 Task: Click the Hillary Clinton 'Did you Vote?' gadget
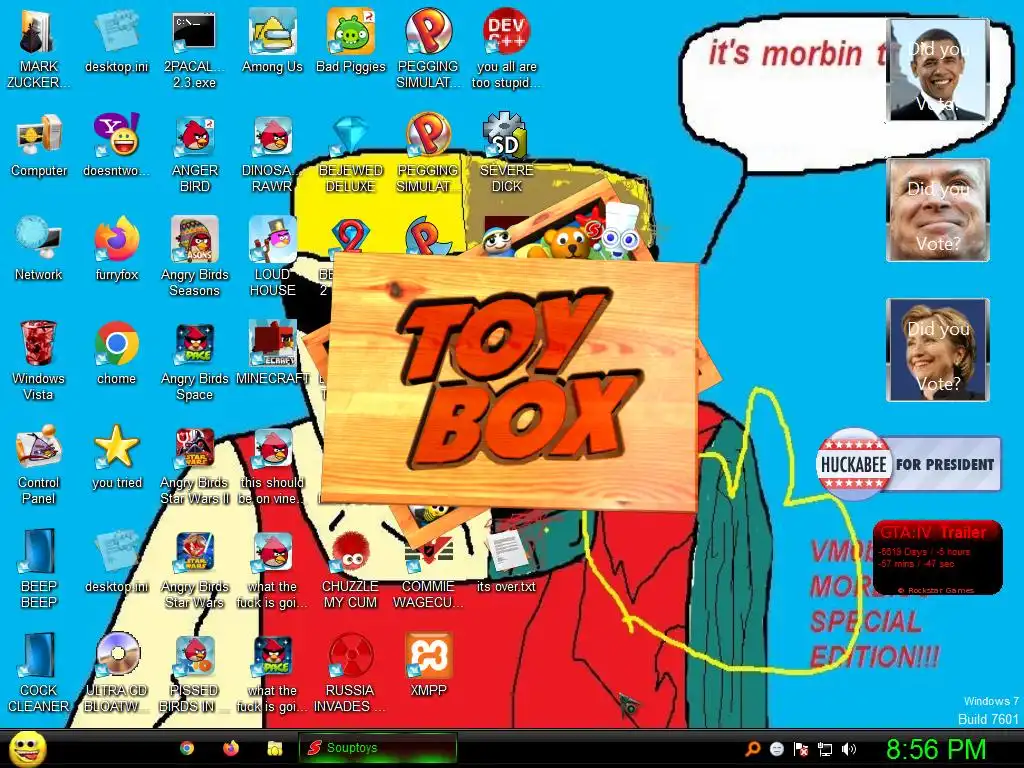(938, 349)
